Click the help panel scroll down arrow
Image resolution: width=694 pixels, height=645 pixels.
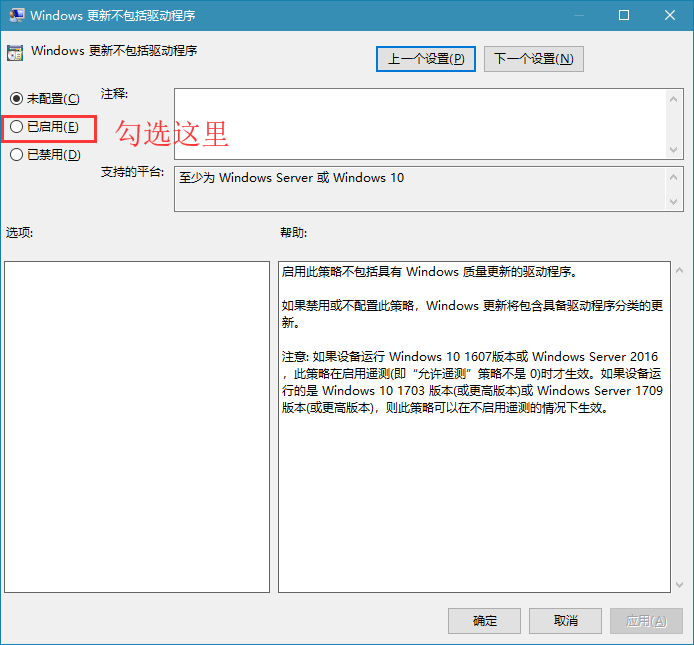coord(679,585)
